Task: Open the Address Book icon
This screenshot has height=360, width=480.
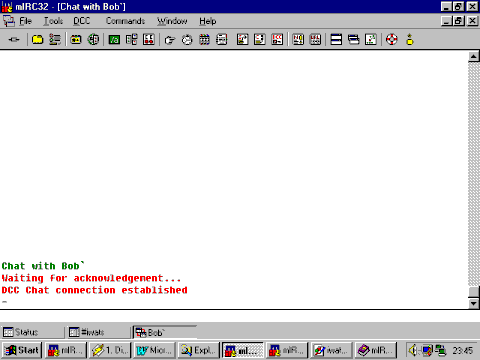Action: pos(222,40)
